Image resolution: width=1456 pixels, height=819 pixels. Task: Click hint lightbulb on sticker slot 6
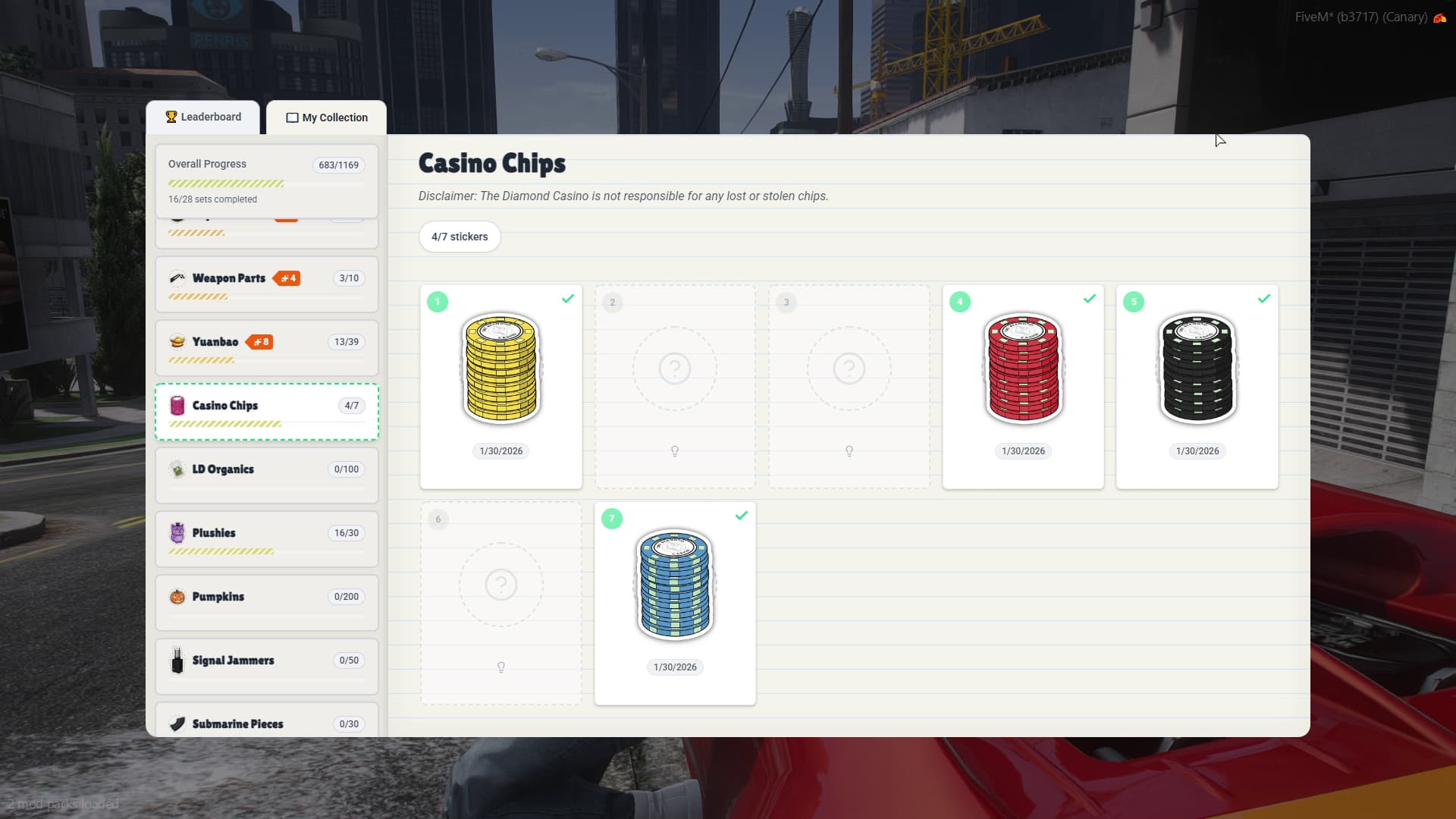pos(501,667)
